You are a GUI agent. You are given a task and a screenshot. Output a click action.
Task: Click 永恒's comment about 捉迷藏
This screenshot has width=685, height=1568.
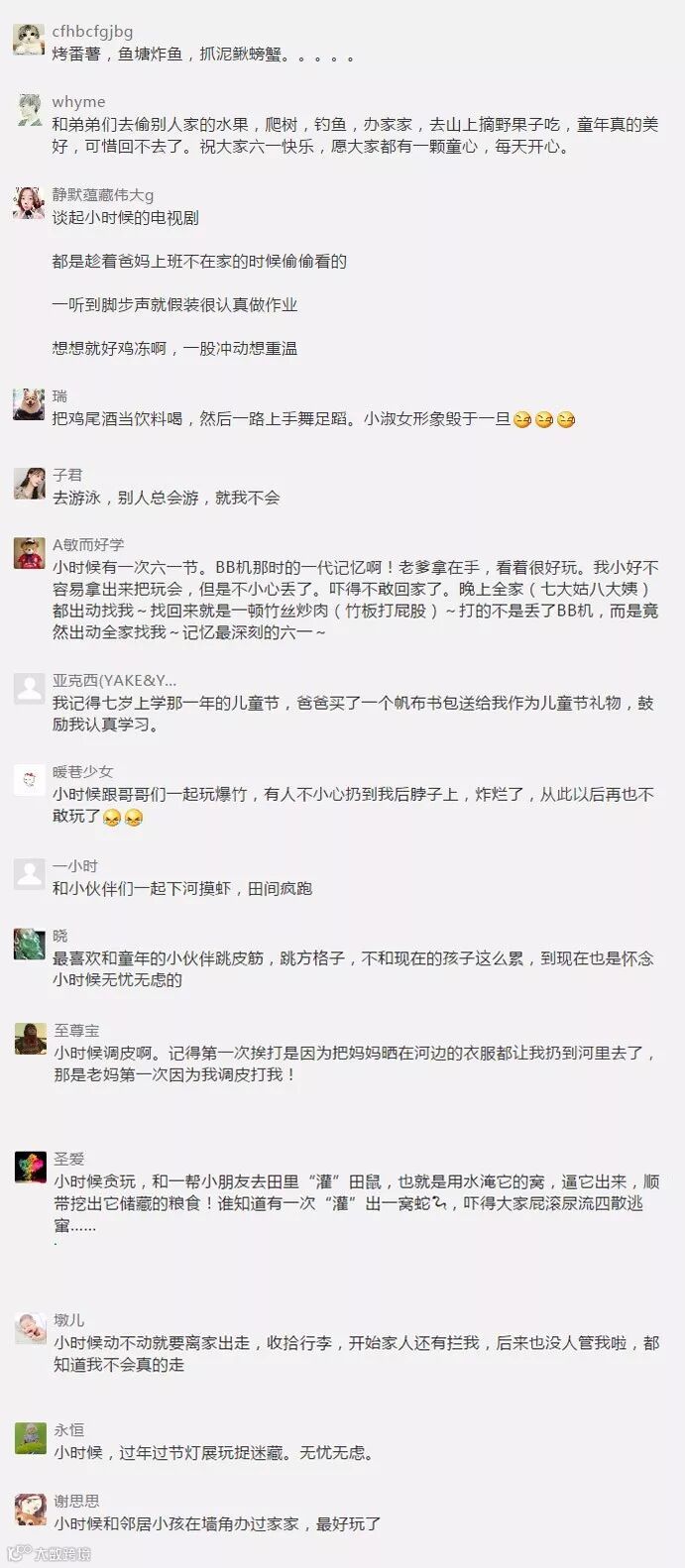214,1453
